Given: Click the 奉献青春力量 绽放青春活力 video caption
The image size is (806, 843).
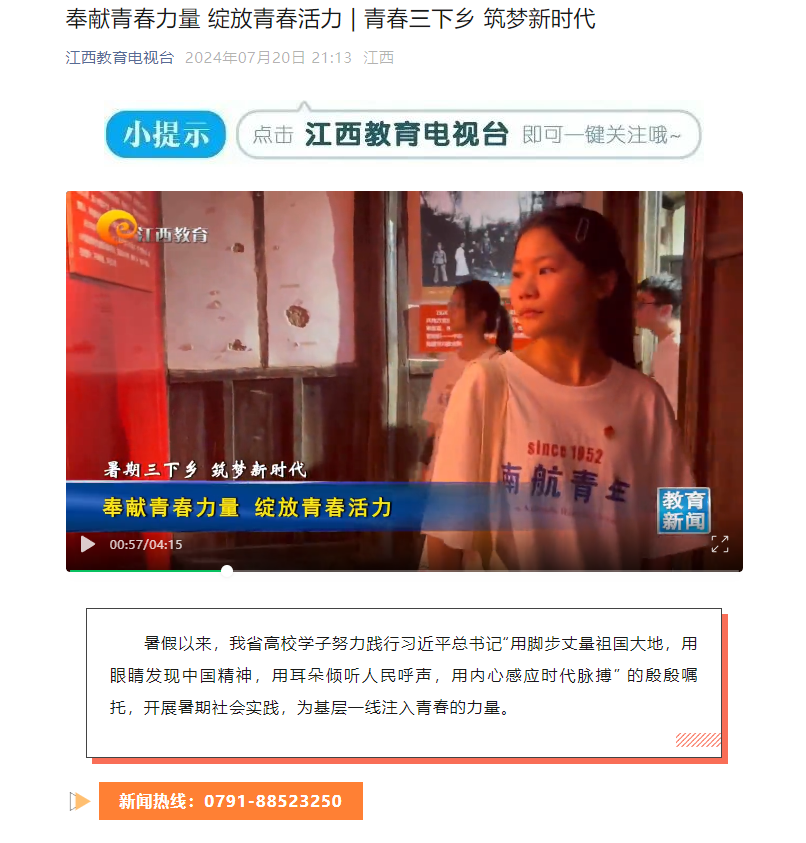Looking at the screenshot, I should 247,508.
